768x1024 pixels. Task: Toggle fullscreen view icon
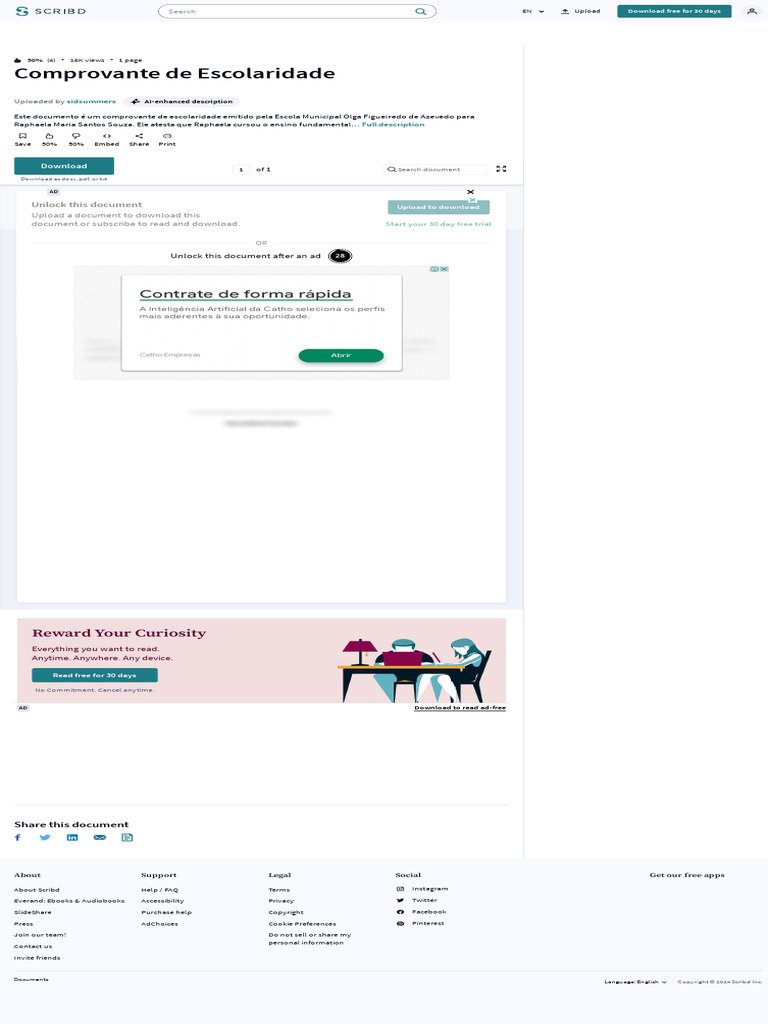pos(501,168)
